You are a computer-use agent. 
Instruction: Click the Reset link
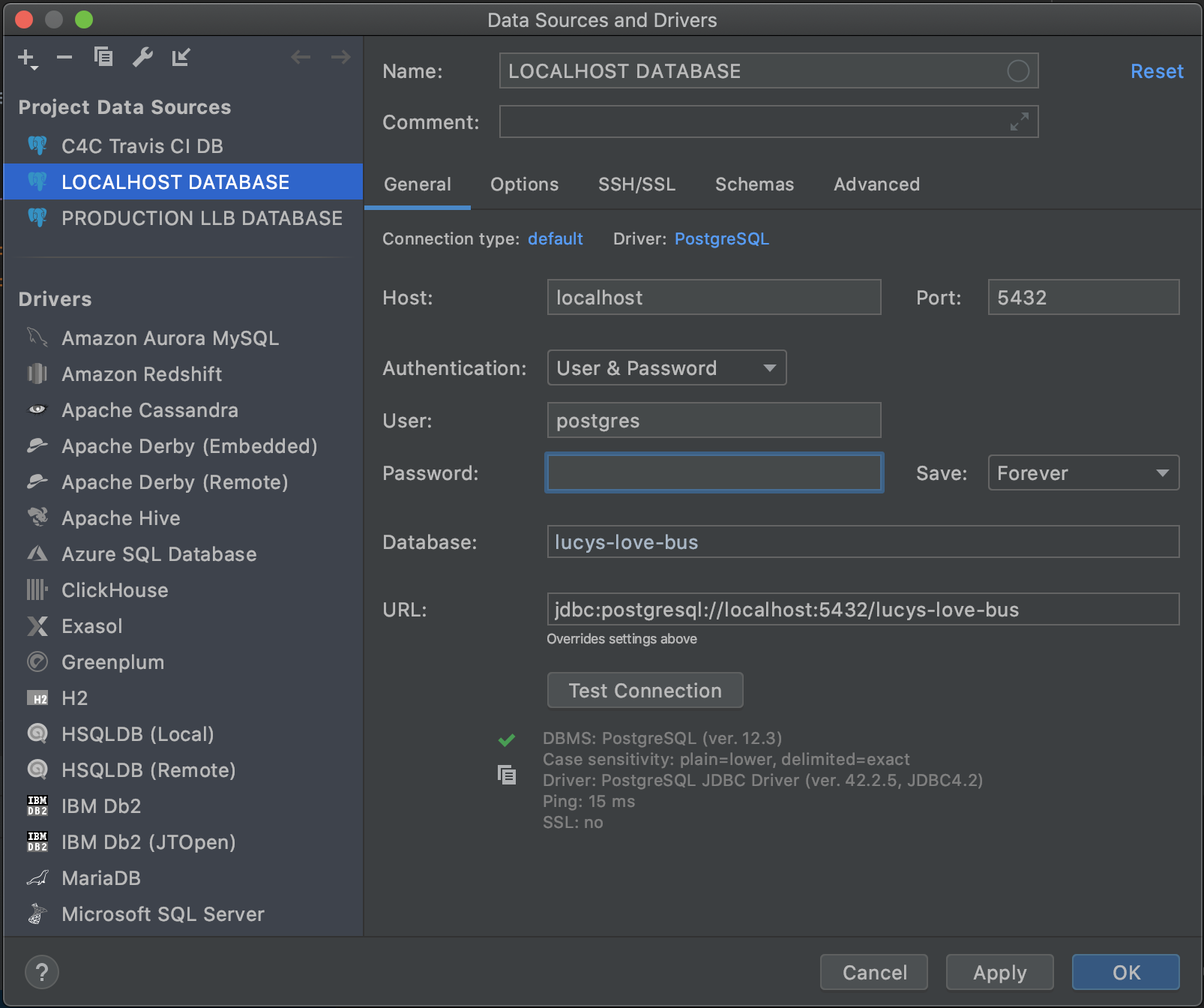1156,71
